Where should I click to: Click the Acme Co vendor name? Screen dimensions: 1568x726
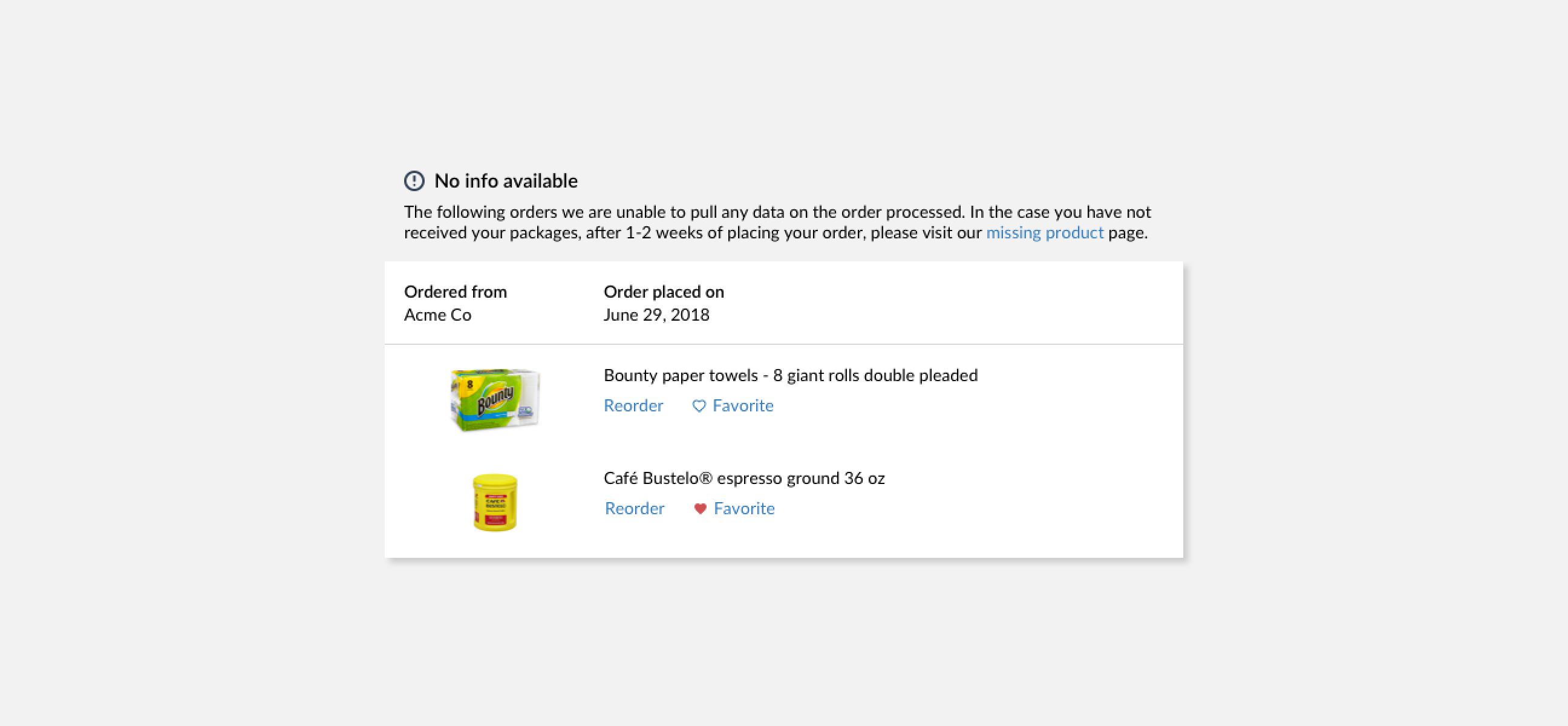point(437,315)
